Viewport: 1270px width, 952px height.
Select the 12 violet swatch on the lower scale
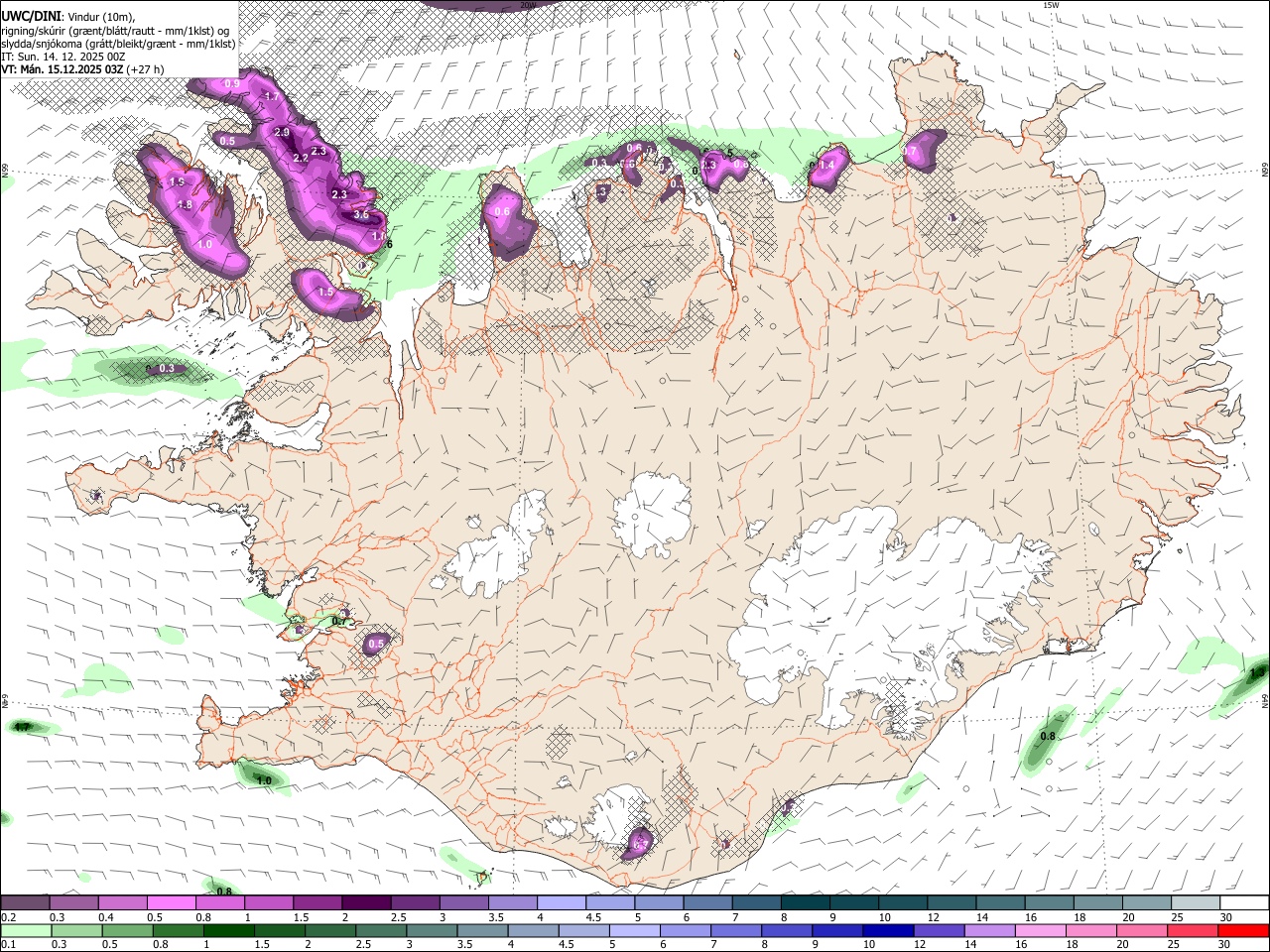coord(940,930)
